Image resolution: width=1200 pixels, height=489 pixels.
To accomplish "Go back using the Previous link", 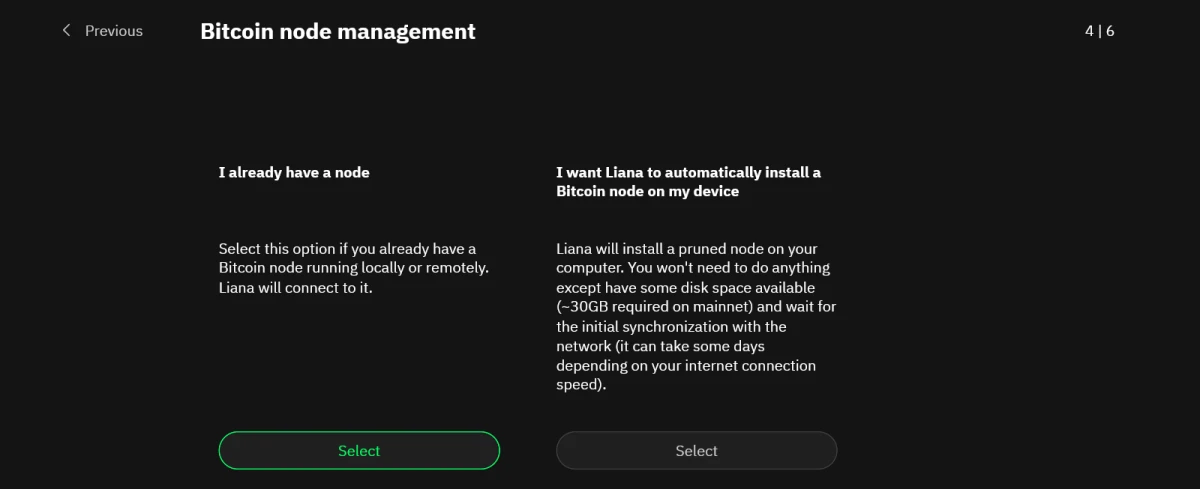I will coord(102,31).
